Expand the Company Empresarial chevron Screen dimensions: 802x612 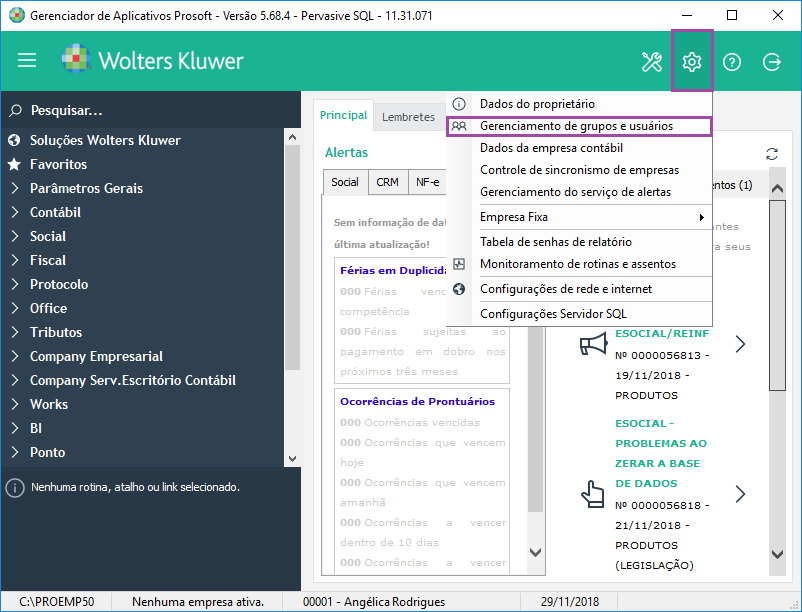(15, 356)
